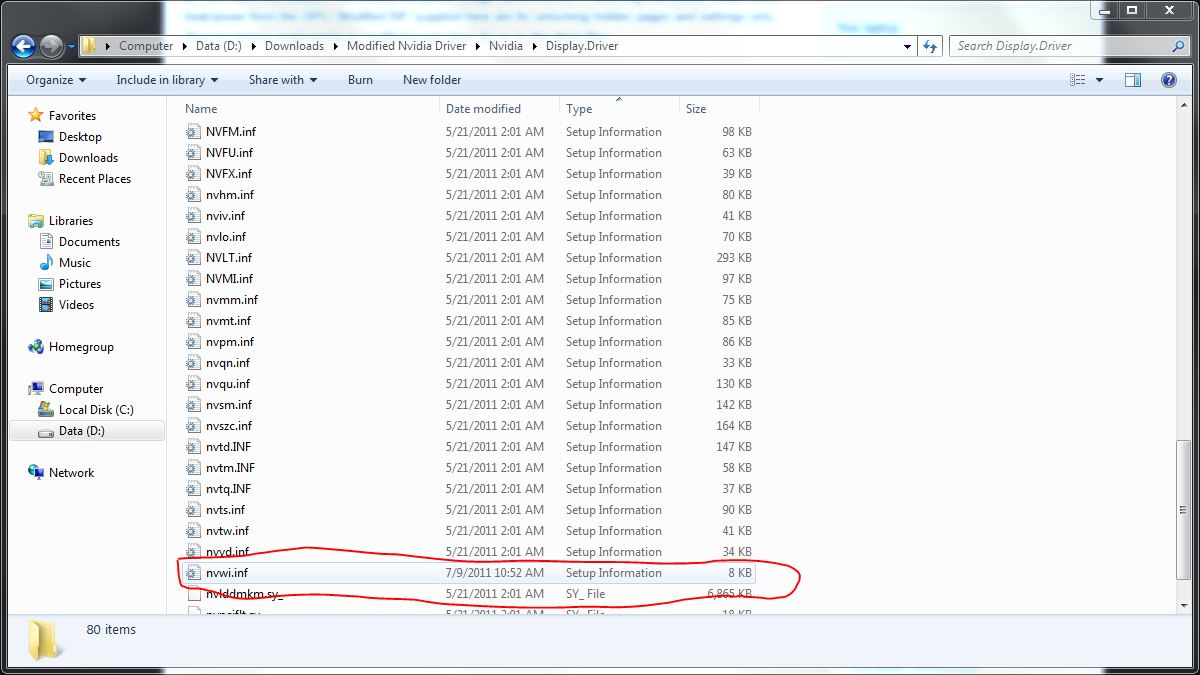Click the Local Disk (C:) drive icon

46,410
